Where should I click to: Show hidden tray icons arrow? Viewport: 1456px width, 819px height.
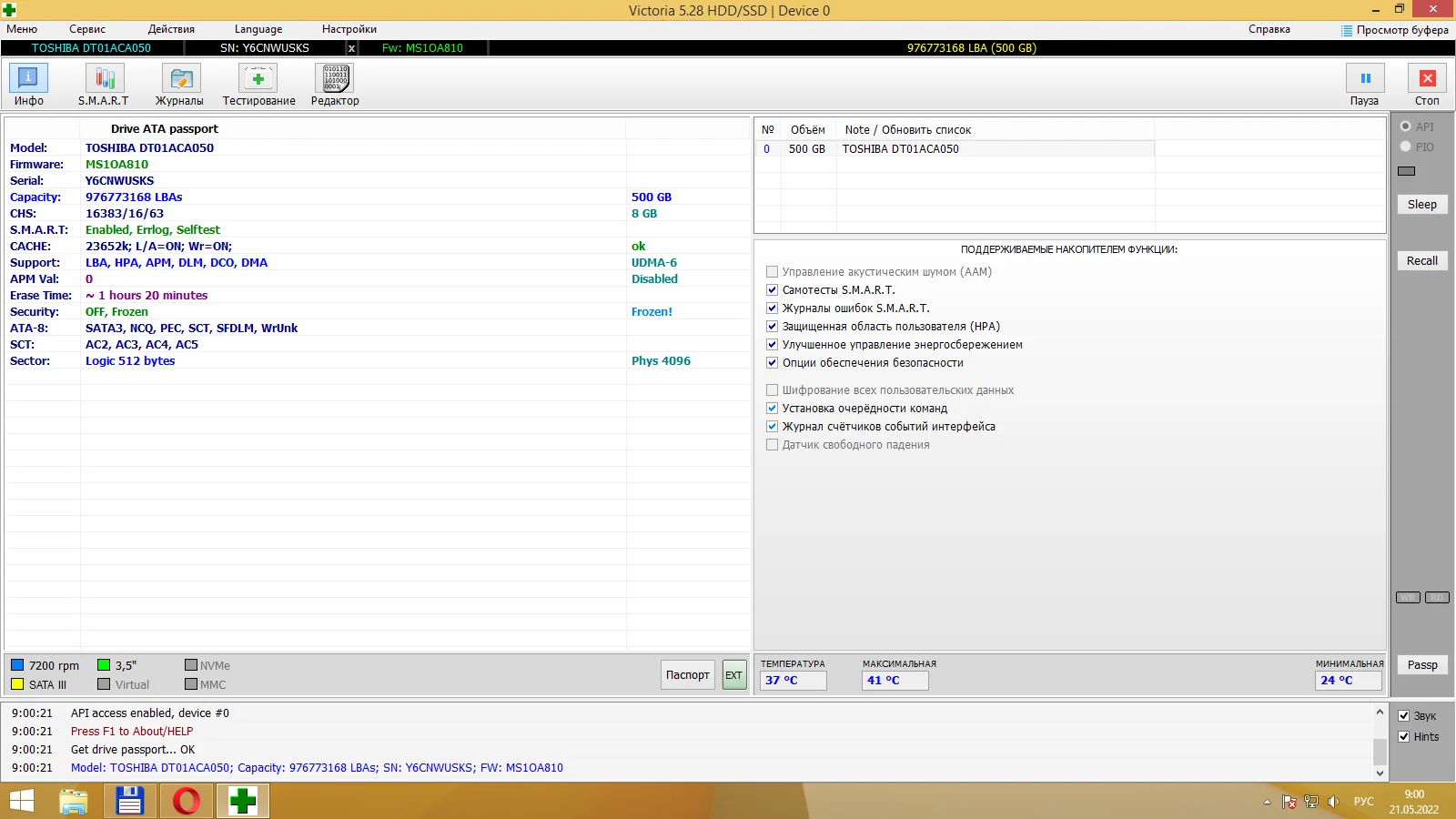pyautogui.click(x=1267, y=802)
